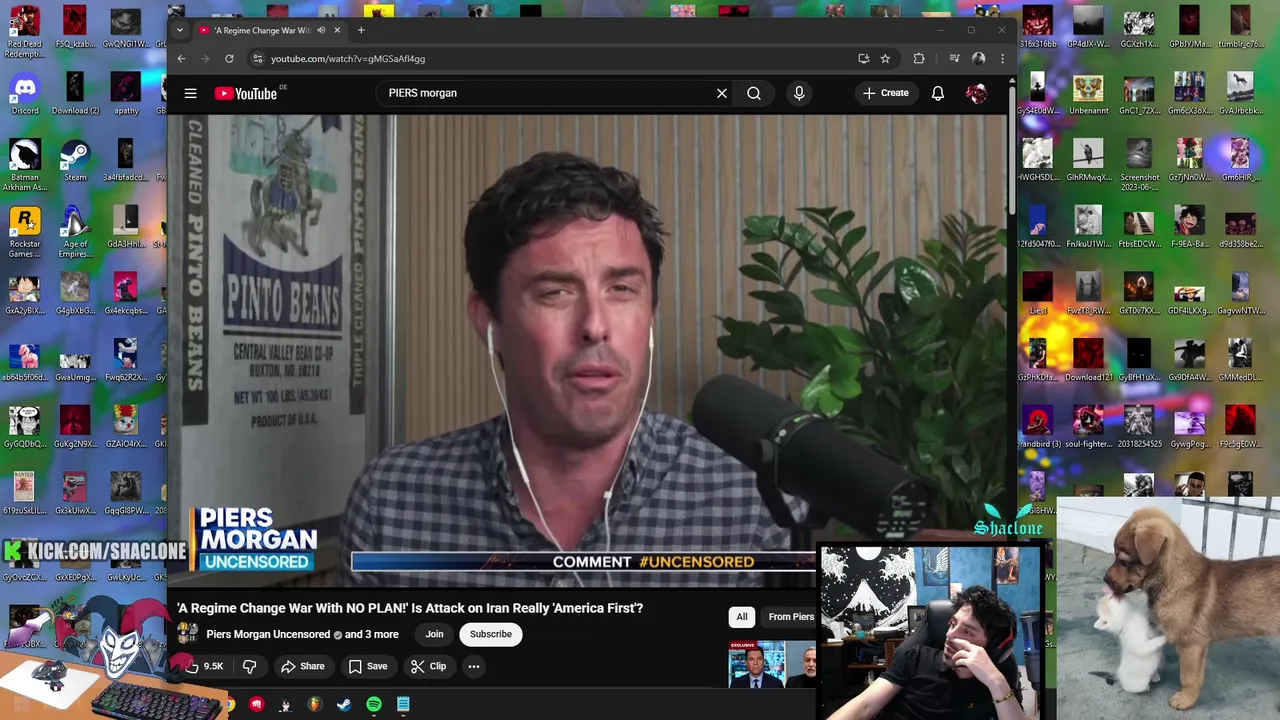Viewport: 1280px width, 720px height.
Task: Click the YouTube search magnifier button
Action: 754,93
